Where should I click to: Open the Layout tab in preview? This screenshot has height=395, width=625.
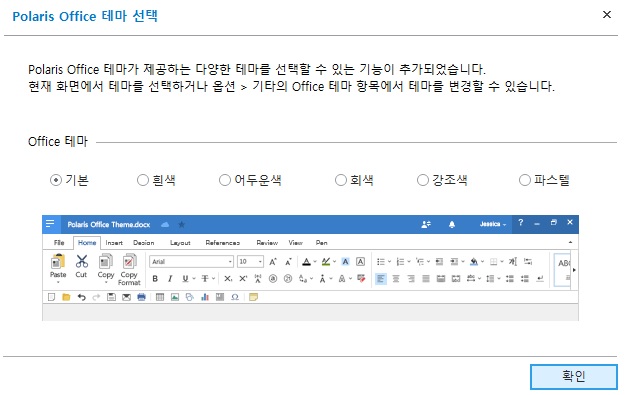(180, 243)
